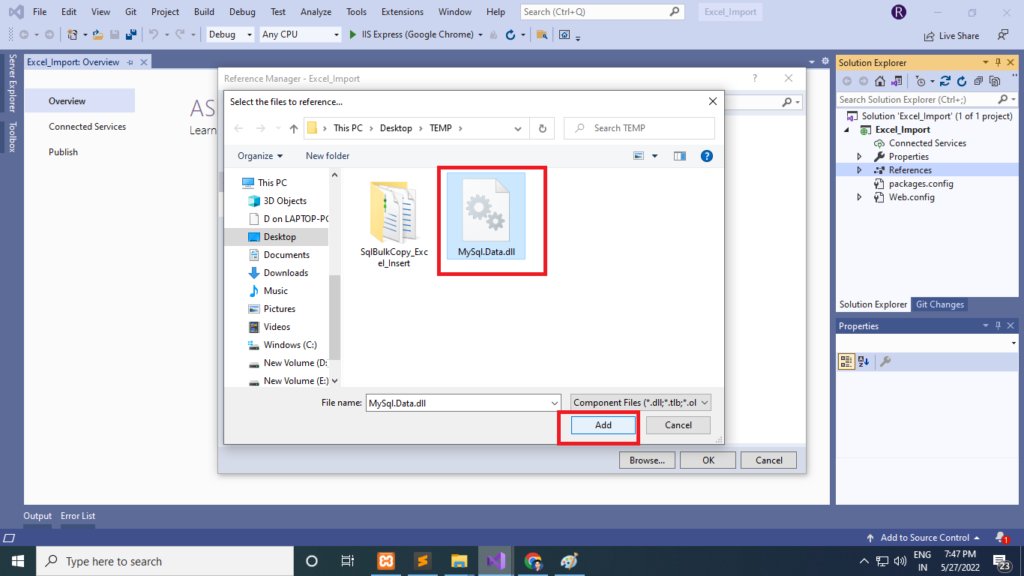Select Connected Services in left Overview list
The width and height of the screenshot is (1024, 576).
87,127
